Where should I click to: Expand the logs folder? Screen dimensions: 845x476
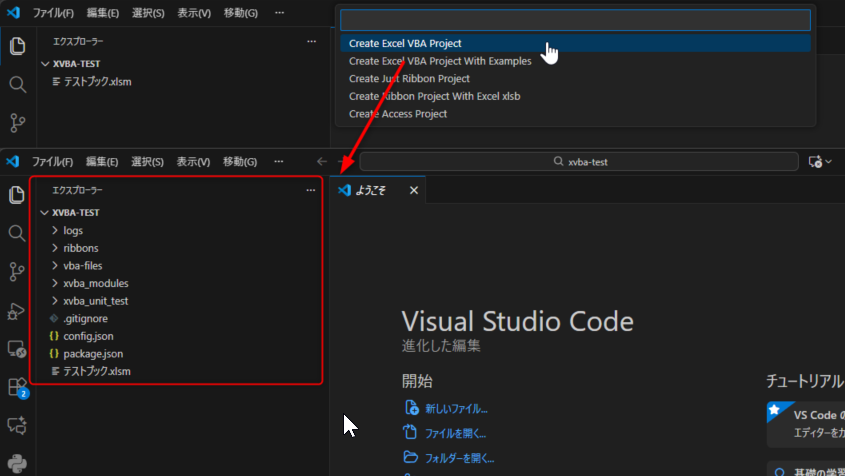(x=55, y=230)
